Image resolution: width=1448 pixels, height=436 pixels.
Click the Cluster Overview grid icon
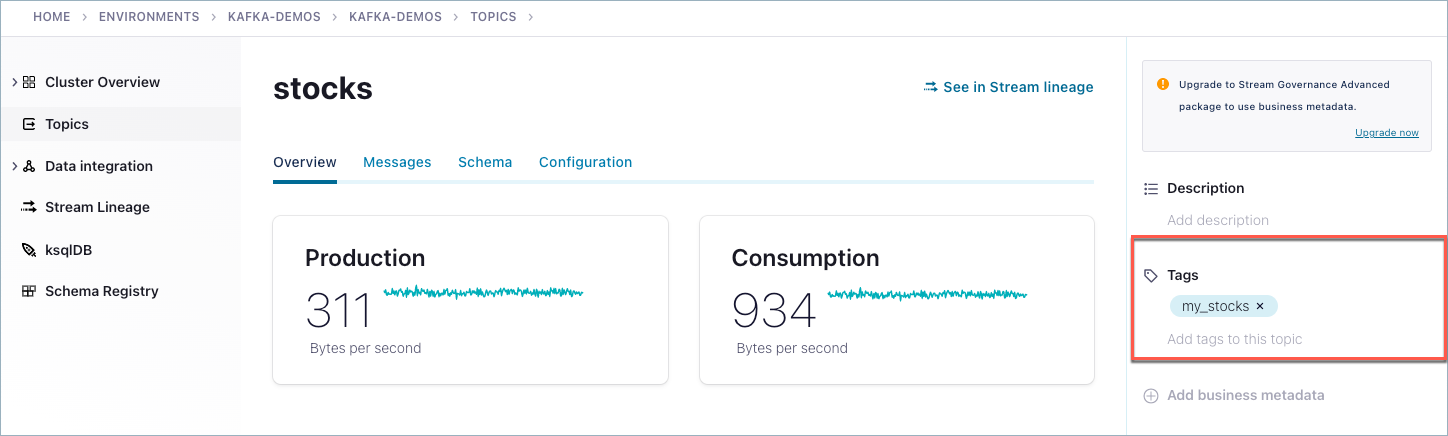click(29, 82)
